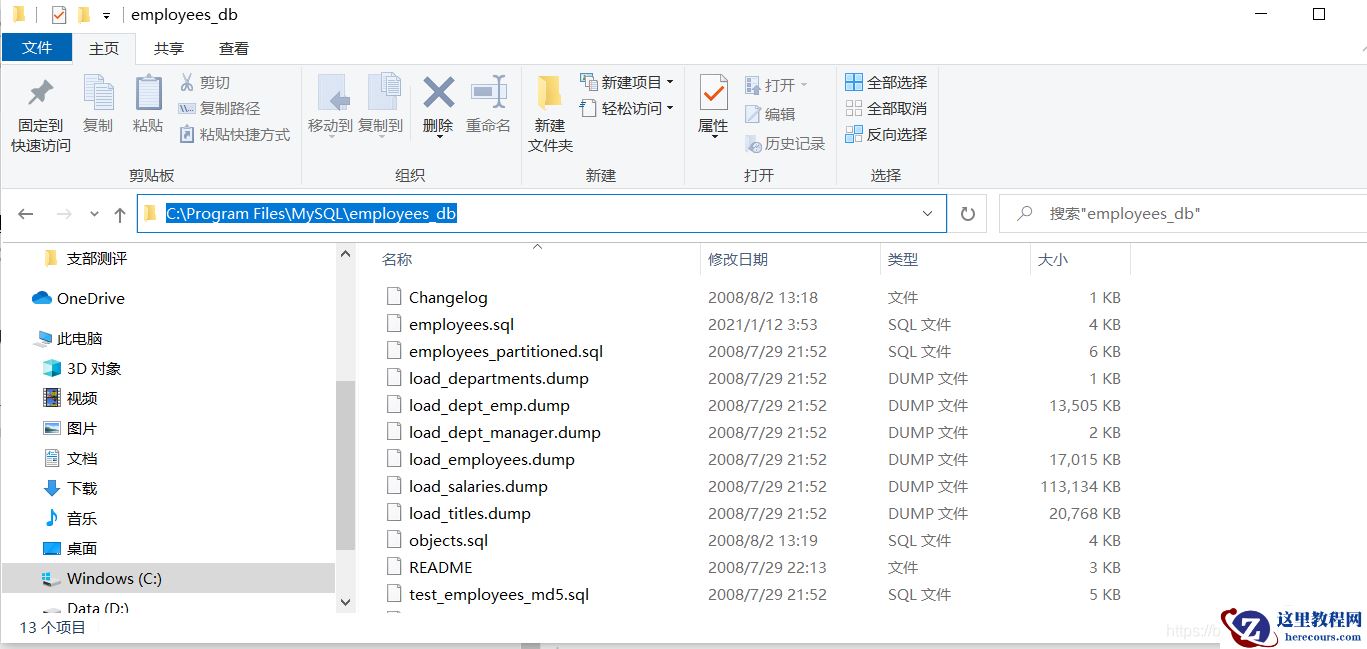Click the Pin to Quick Access icon
The image size is (1367, 649).
[40, 95]
